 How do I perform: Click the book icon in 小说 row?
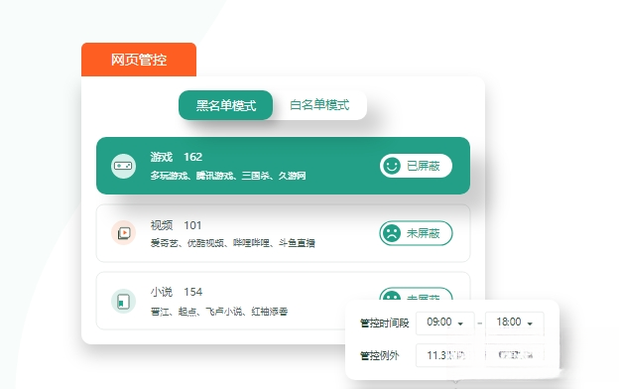coord(124,301)
